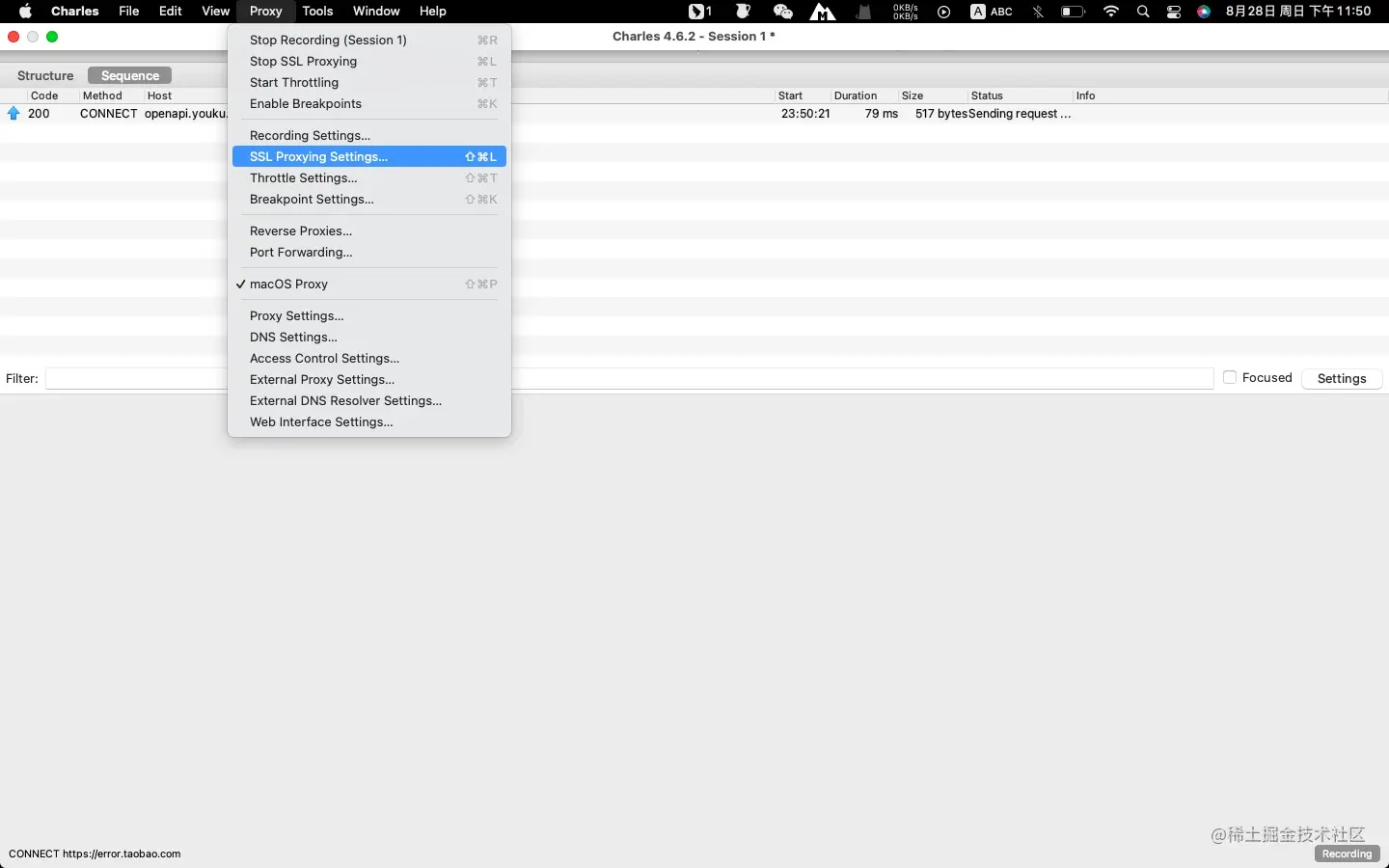1389x868 pixels.
Task: Open Throttle Settings...
Action: pyautogui.click(x=369, y=178)
